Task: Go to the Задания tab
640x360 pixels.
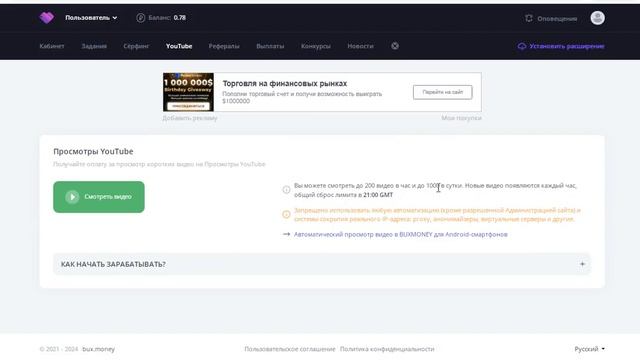Action: click(94, 47)
